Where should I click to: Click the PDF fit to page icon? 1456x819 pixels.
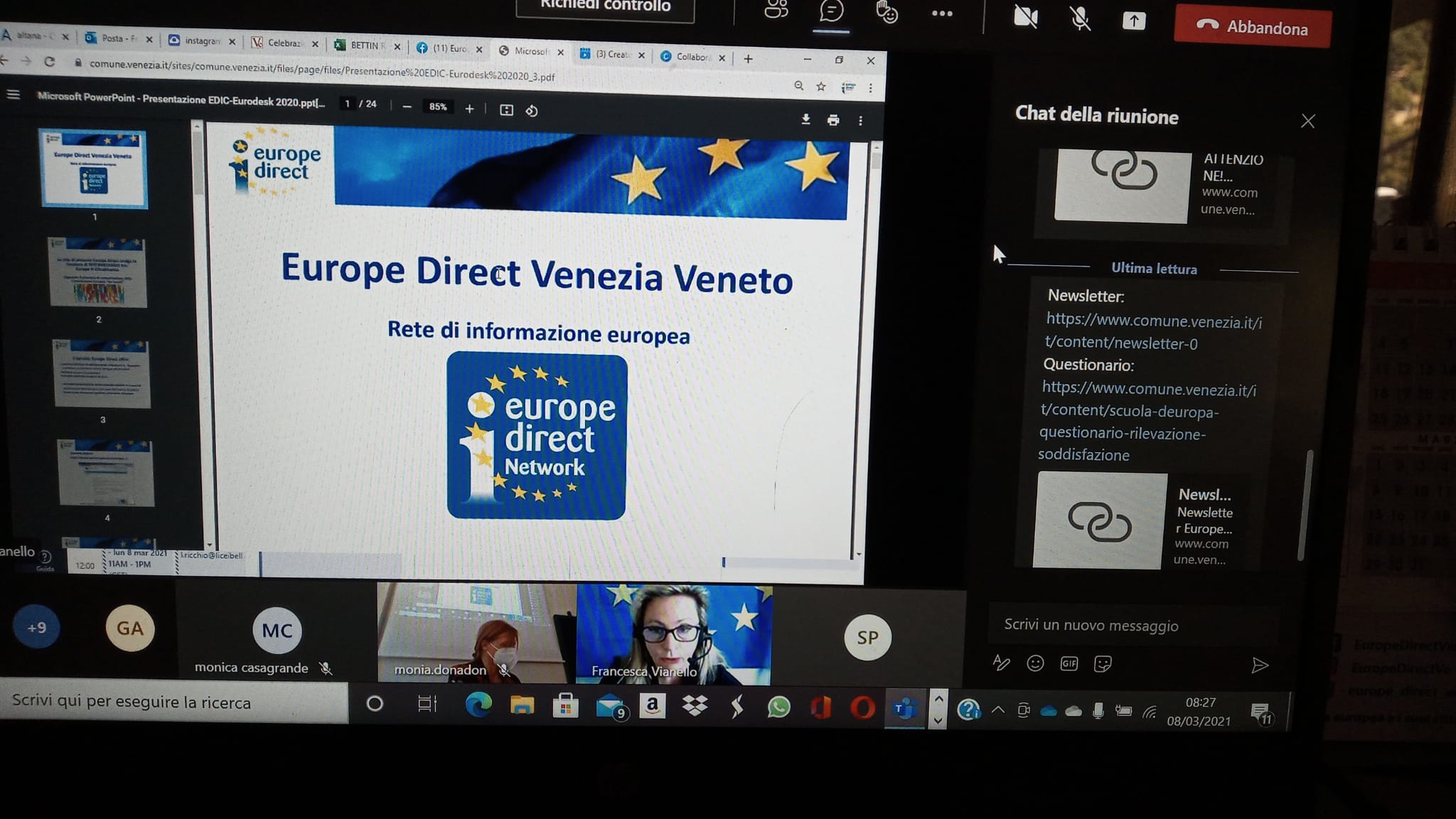coord(506,109)
